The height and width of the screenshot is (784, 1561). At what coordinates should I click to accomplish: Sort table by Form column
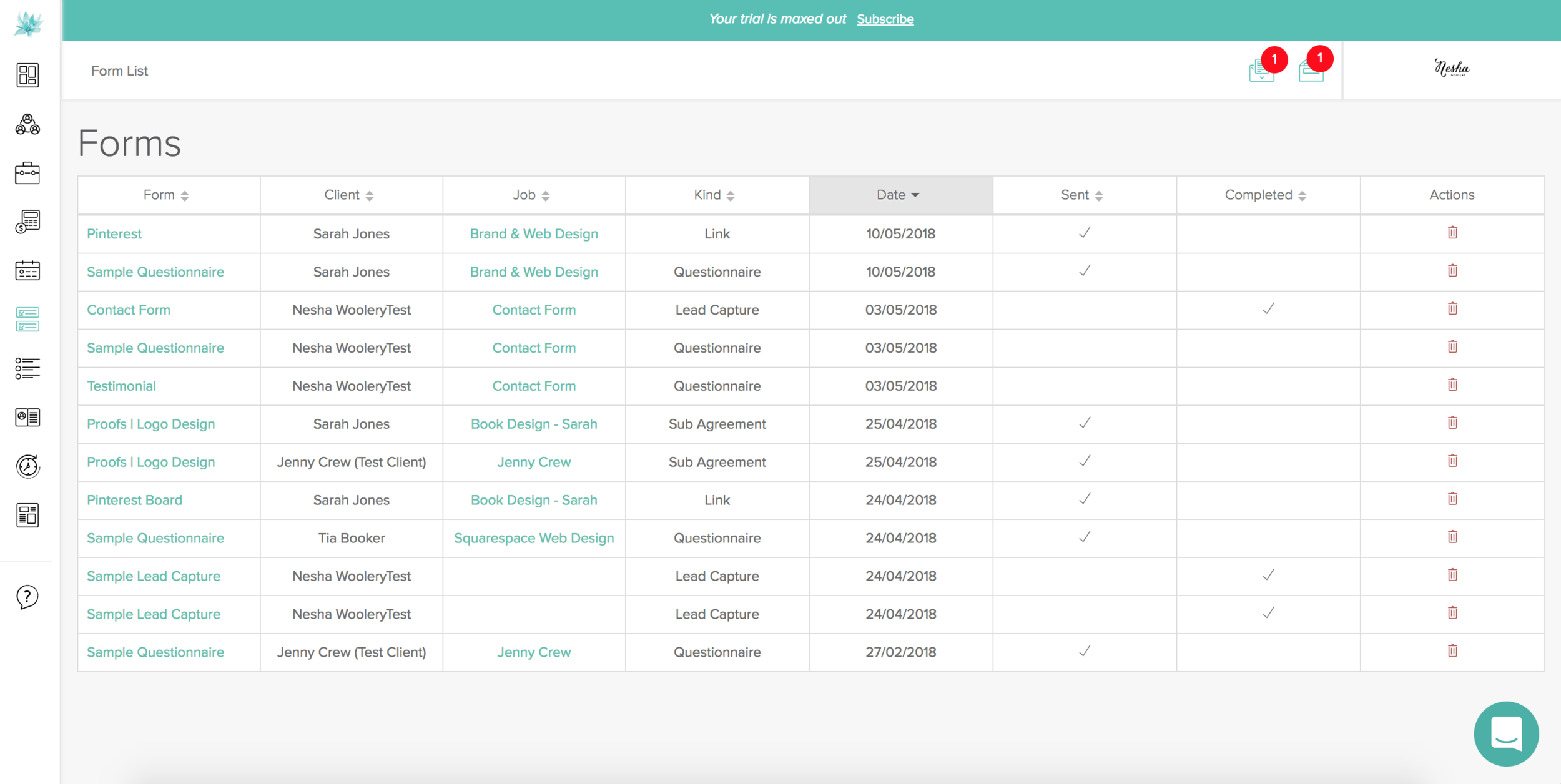point(169,195)
